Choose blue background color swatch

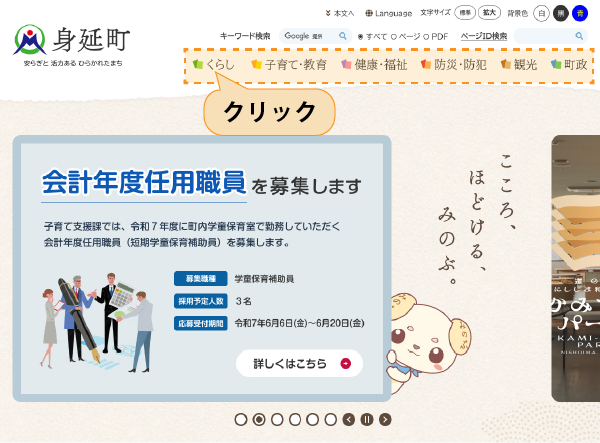click(580, 13)
